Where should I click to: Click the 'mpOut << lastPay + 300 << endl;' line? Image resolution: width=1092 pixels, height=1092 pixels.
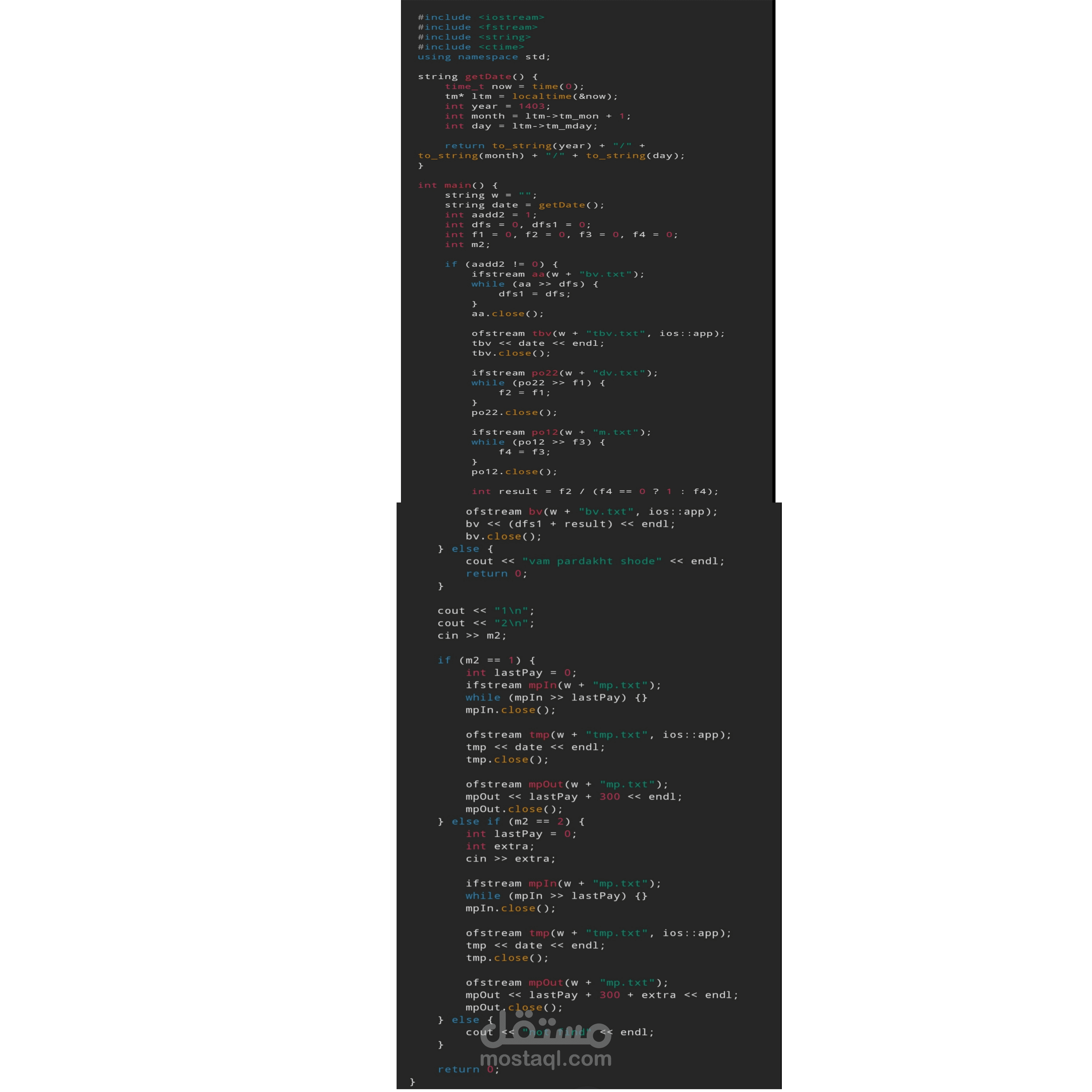coord(574,798)
